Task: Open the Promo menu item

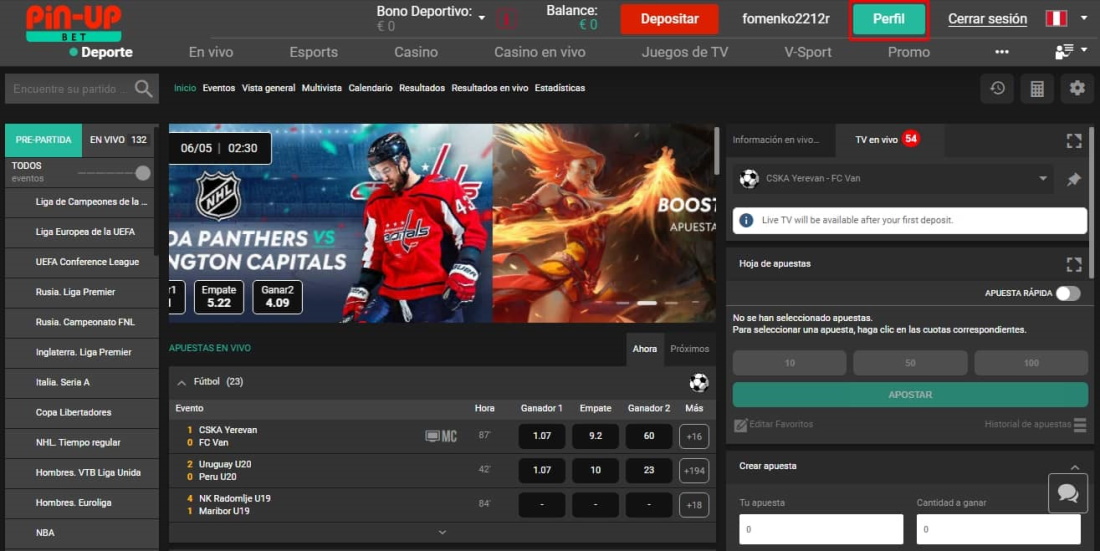Action: [908, 52]
